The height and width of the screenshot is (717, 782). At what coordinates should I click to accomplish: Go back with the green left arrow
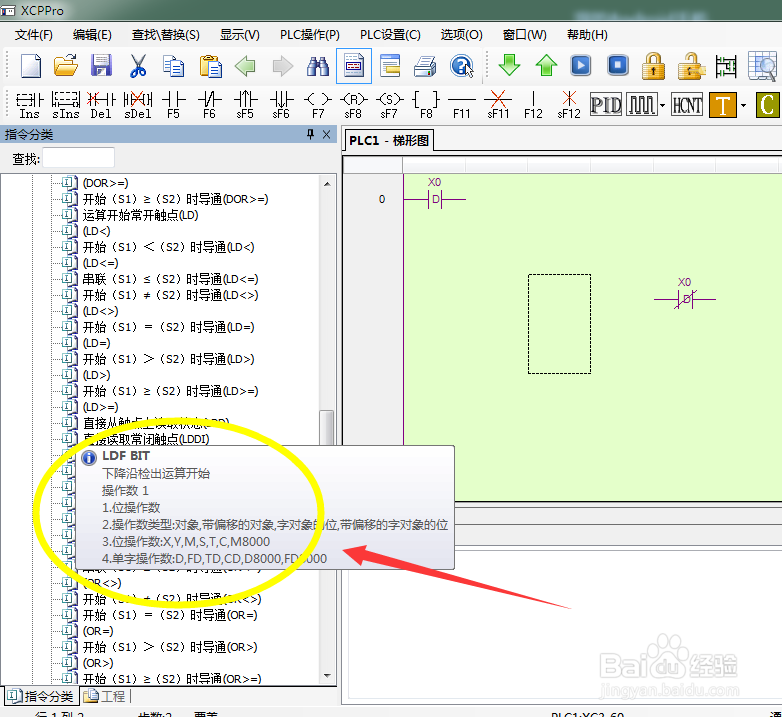(x=245, y=66)
